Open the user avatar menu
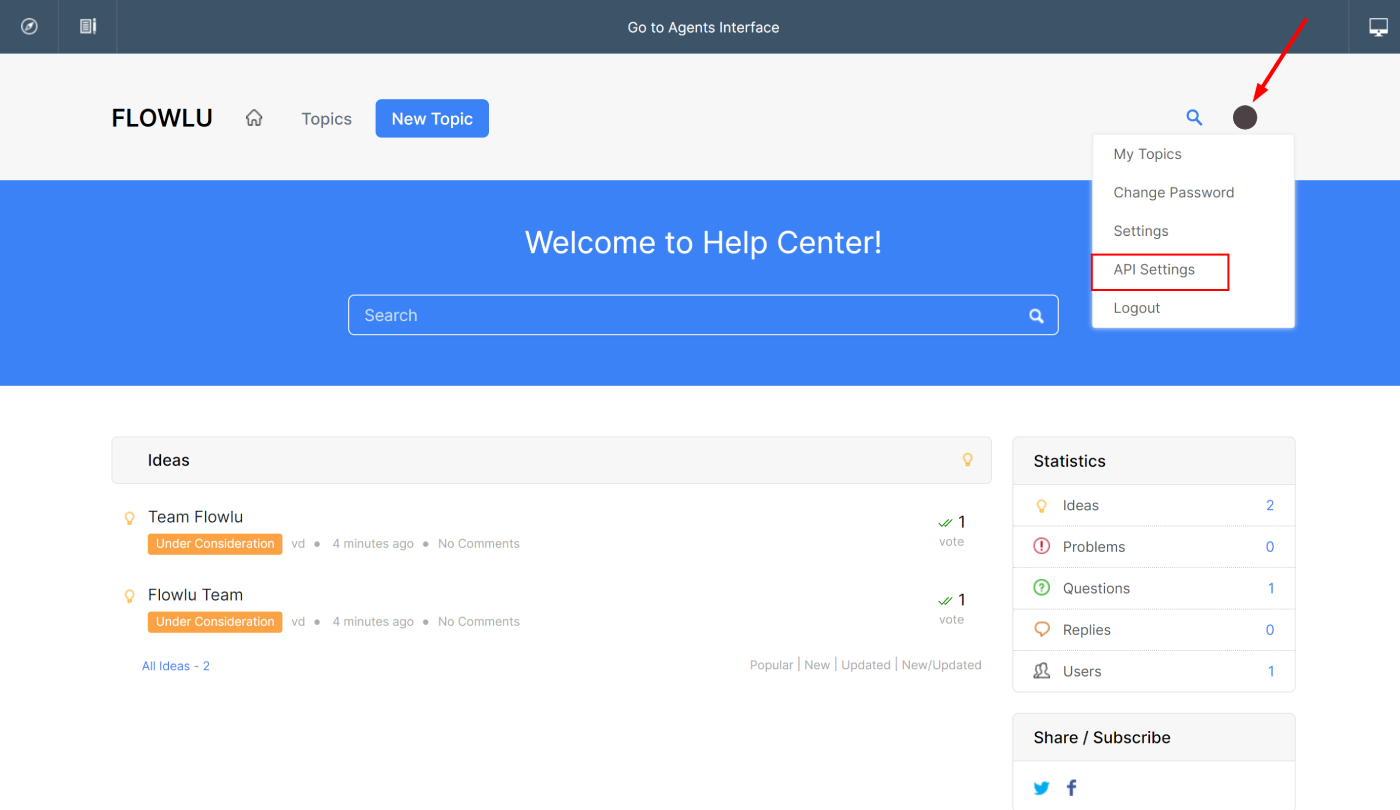Image resolution: width=1400 pixels, height=810 pixels. point(1245,117)
